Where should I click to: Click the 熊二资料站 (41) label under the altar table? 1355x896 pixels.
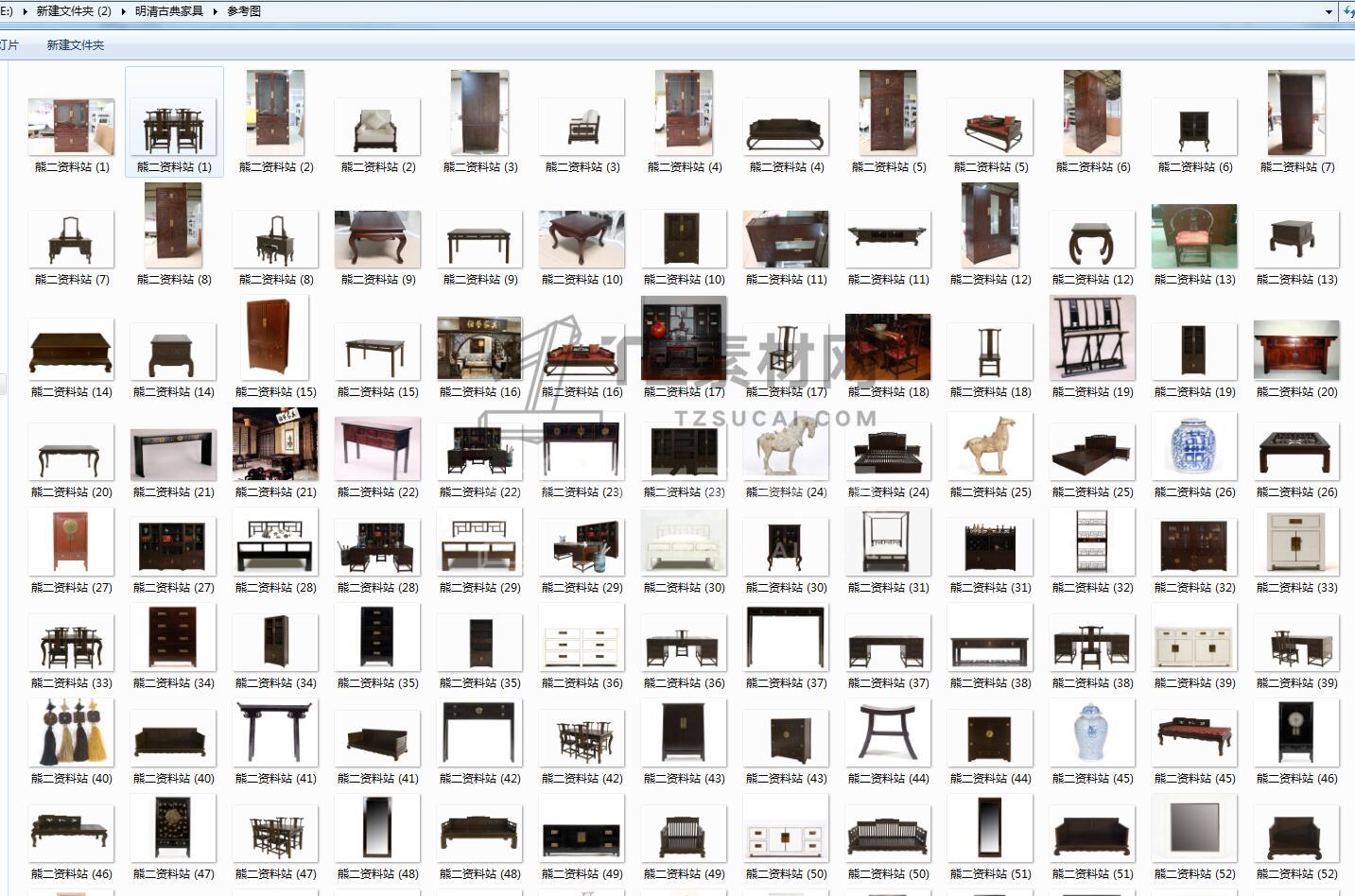[x=276, y=778]
